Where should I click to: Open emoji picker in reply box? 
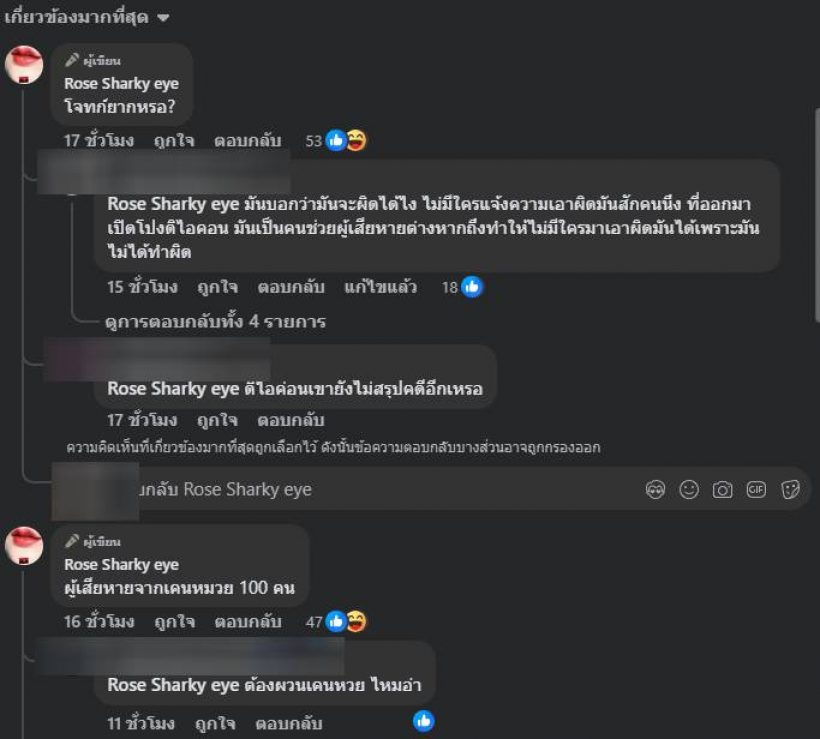click(689, 490)
